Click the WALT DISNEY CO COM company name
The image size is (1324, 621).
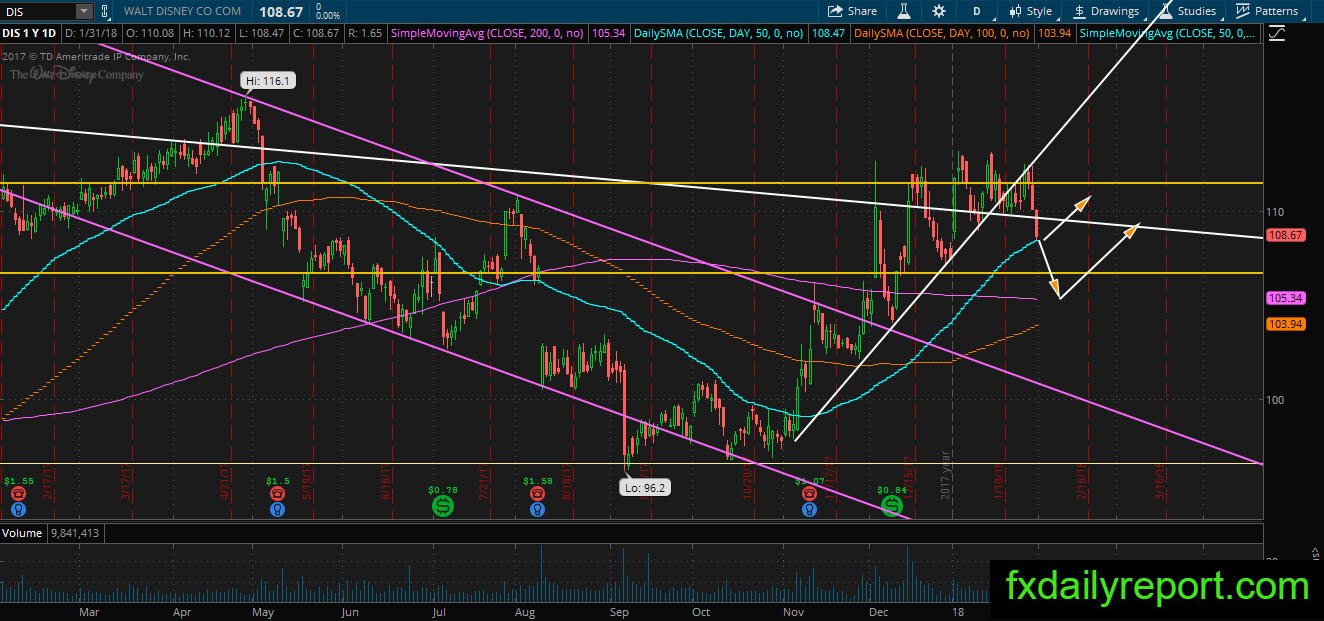(x=182, y=12)
